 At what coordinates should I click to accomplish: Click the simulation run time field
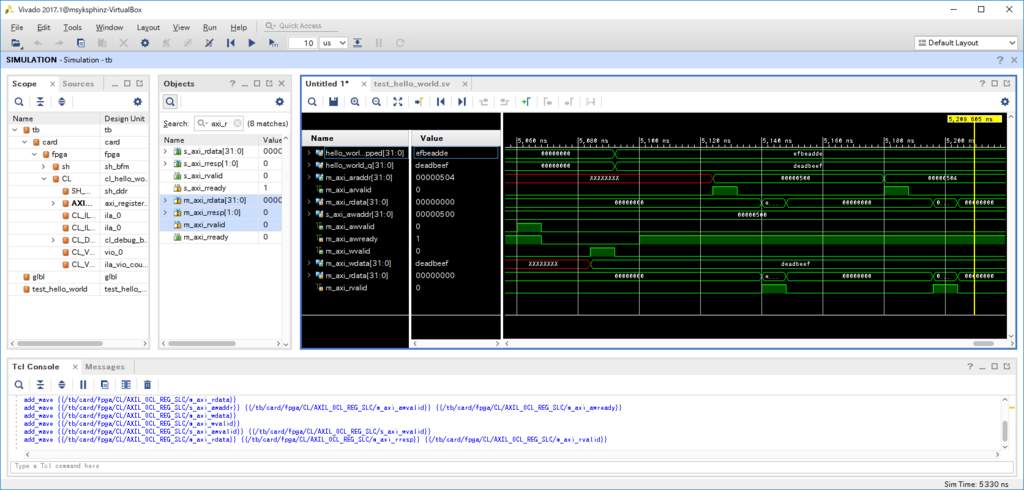tap(302, 42)
